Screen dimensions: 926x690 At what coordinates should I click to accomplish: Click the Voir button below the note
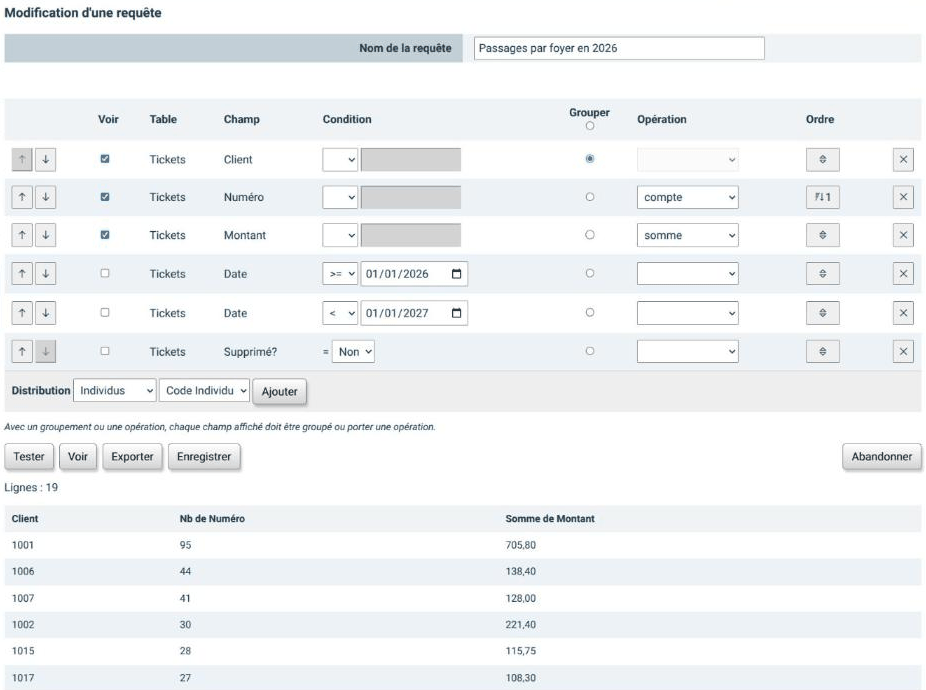click(77, 457)
